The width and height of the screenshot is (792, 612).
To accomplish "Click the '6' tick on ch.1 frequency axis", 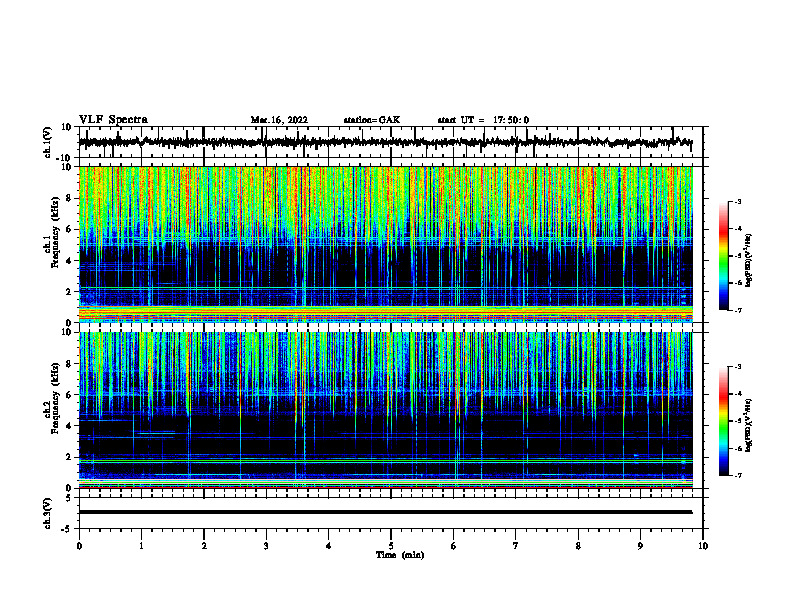I will click(70, 229).
